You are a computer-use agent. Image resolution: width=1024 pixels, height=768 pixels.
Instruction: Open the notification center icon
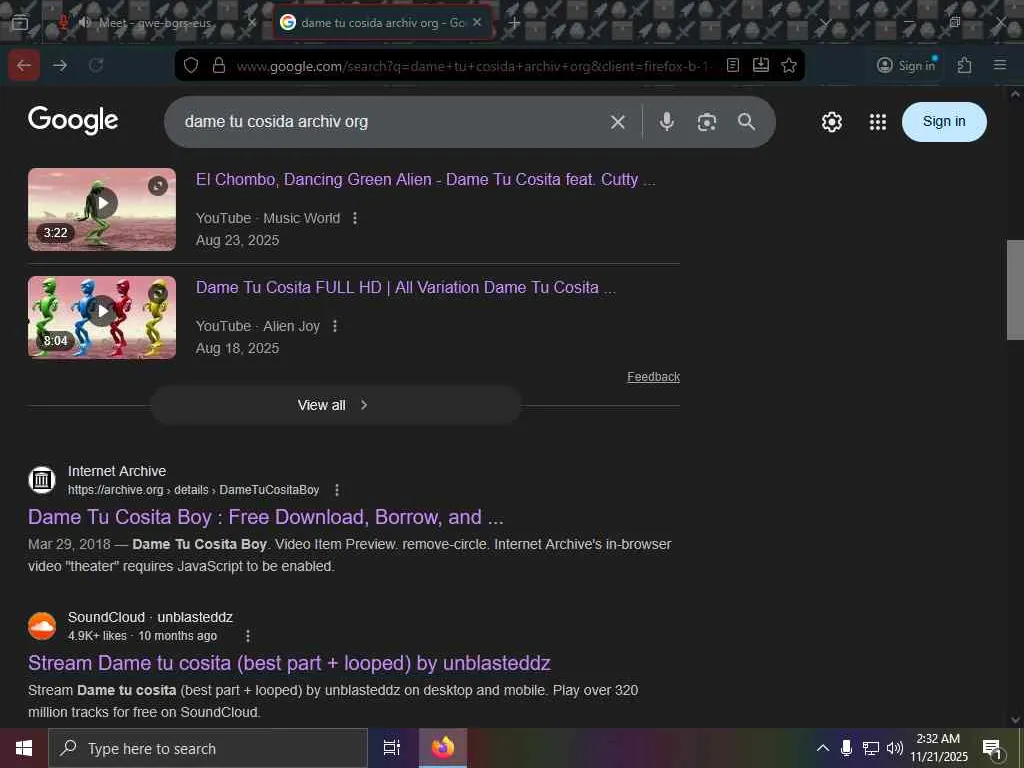pos(991,748)
